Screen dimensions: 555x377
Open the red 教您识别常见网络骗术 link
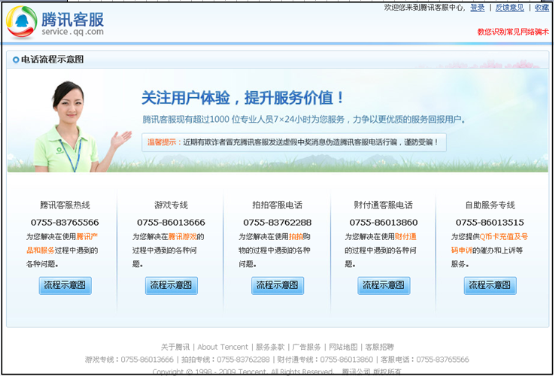(x=513, y=32)
